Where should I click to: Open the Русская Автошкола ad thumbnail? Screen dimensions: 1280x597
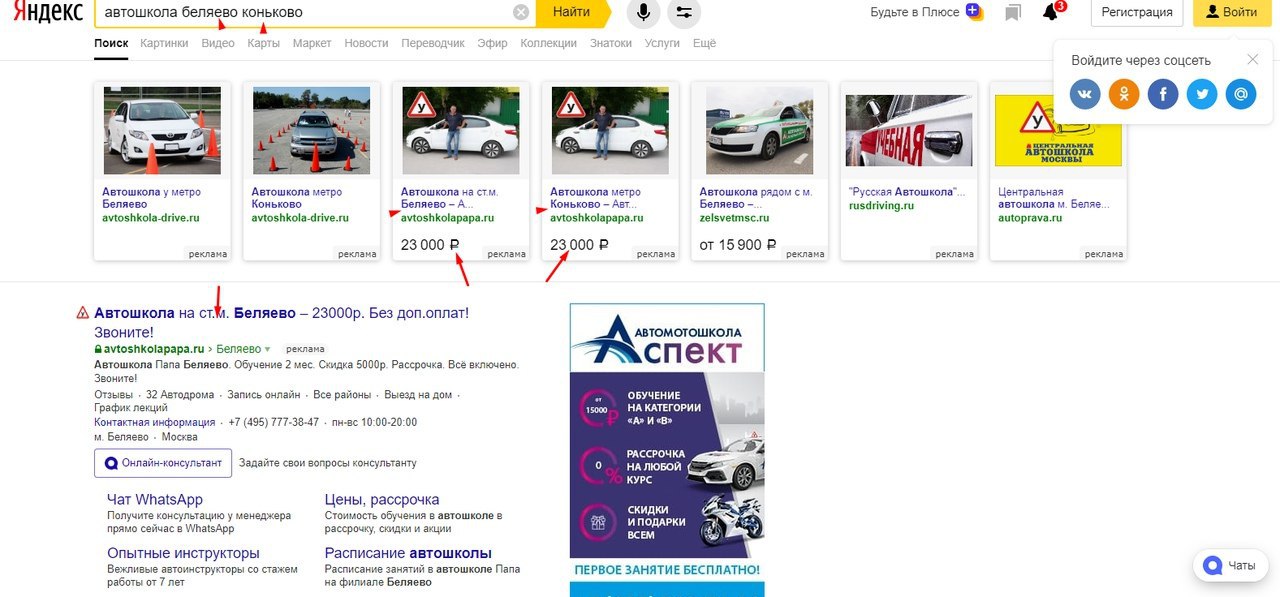(908, 130)
